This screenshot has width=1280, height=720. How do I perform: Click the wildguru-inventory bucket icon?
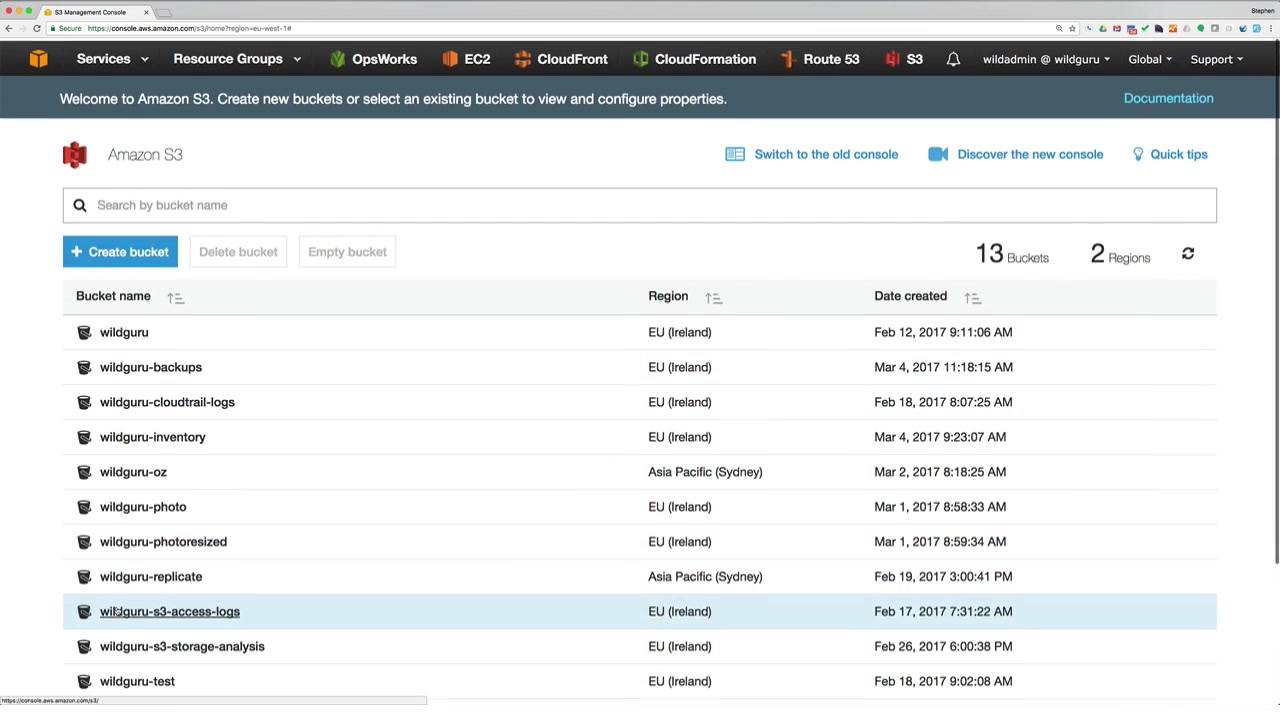click(84, 437)
